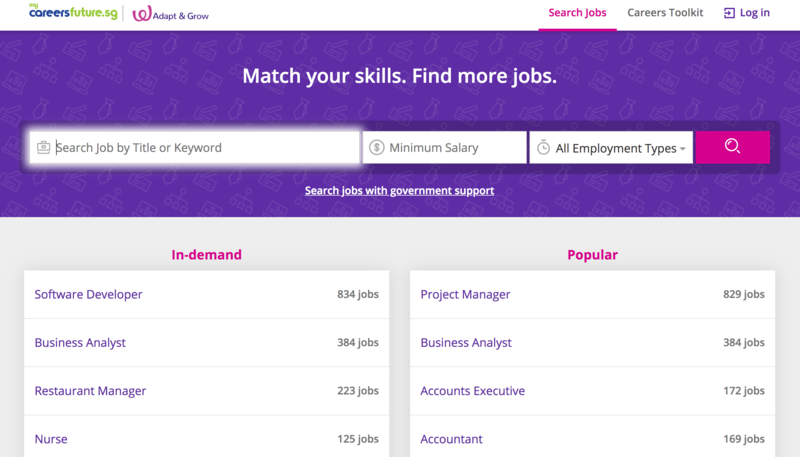Viewport: 800px width, 457px height.
Task: View popular Project Manager jobs
Action: 465,294
